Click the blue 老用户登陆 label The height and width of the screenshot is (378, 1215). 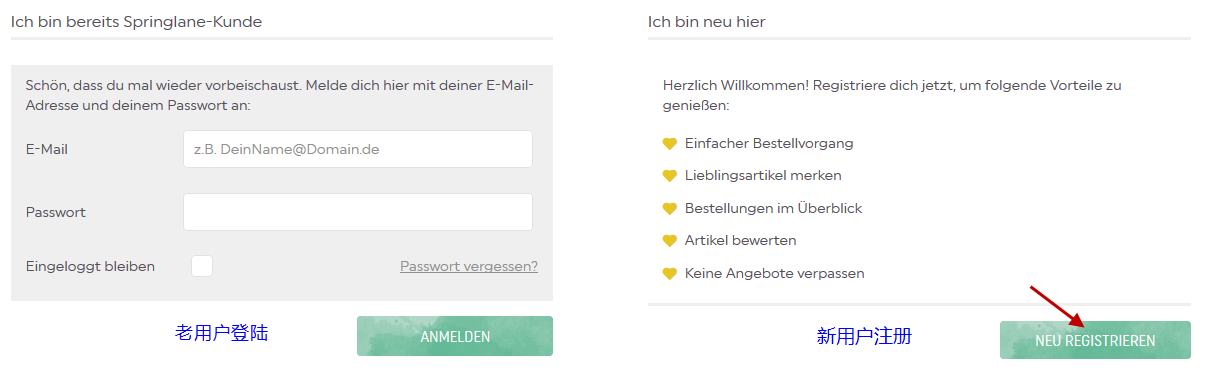(x=222, y=333)
